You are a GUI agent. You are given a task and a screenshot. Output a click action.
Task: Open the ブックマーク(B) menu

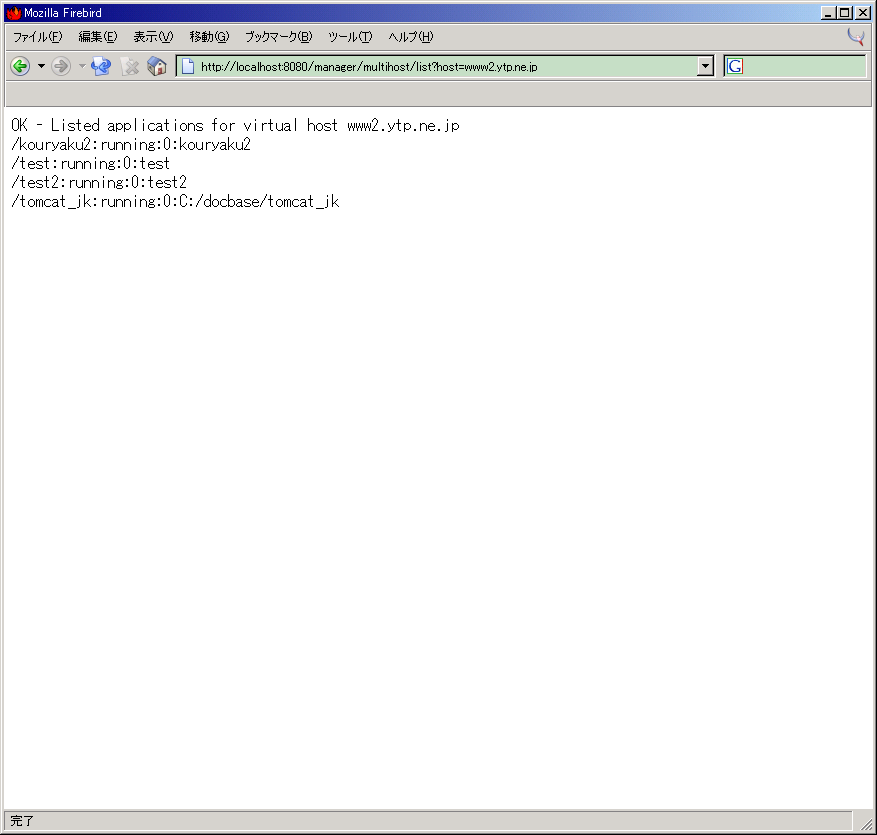click(279, 37)
